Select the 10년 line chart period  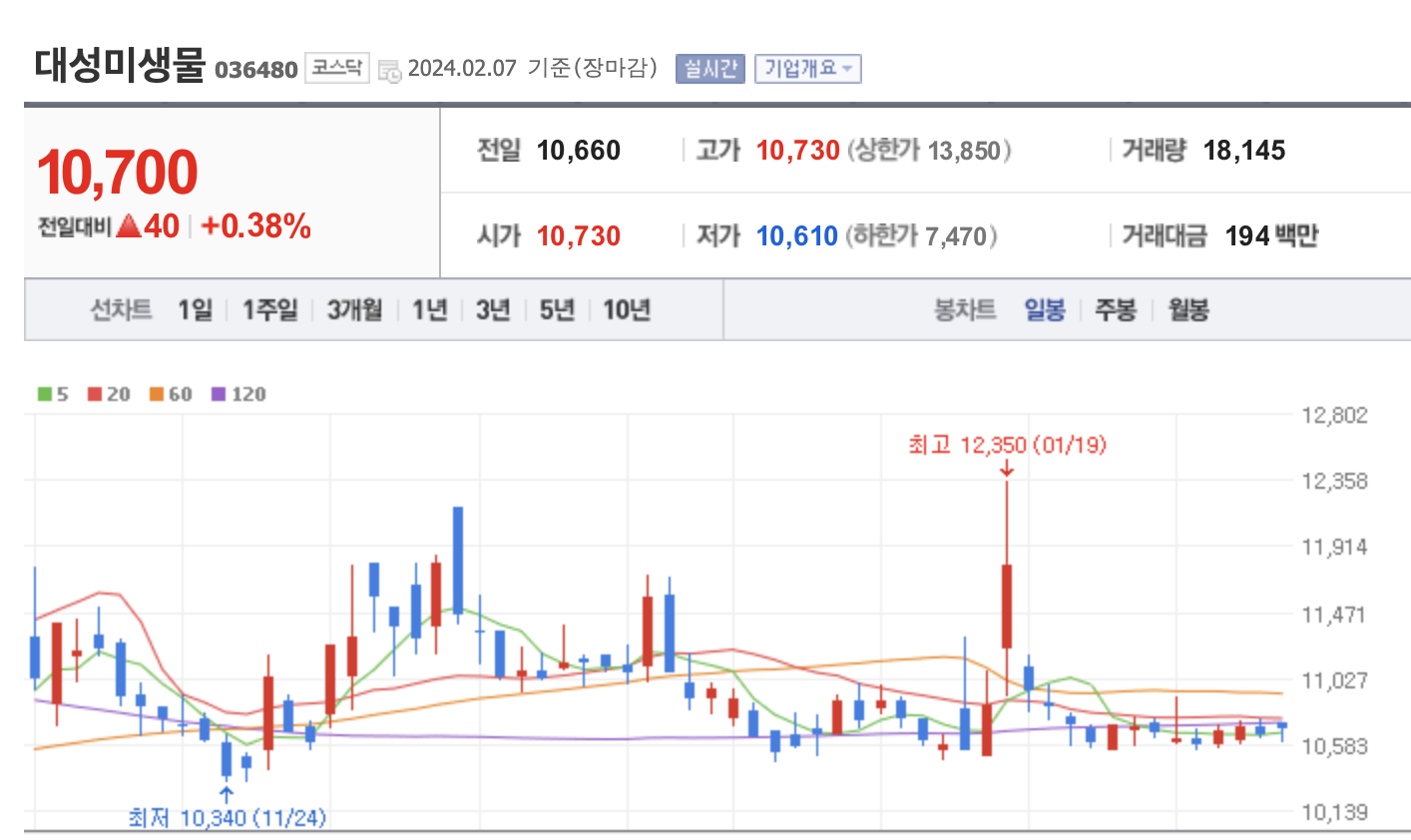(627, 310)
